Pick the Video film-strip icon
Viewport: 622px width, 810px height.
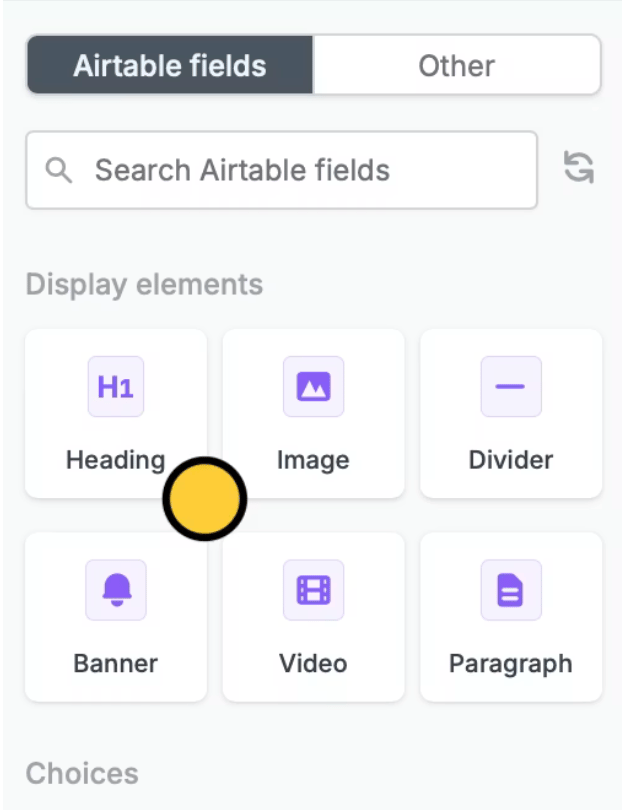[x=313, y=590]
